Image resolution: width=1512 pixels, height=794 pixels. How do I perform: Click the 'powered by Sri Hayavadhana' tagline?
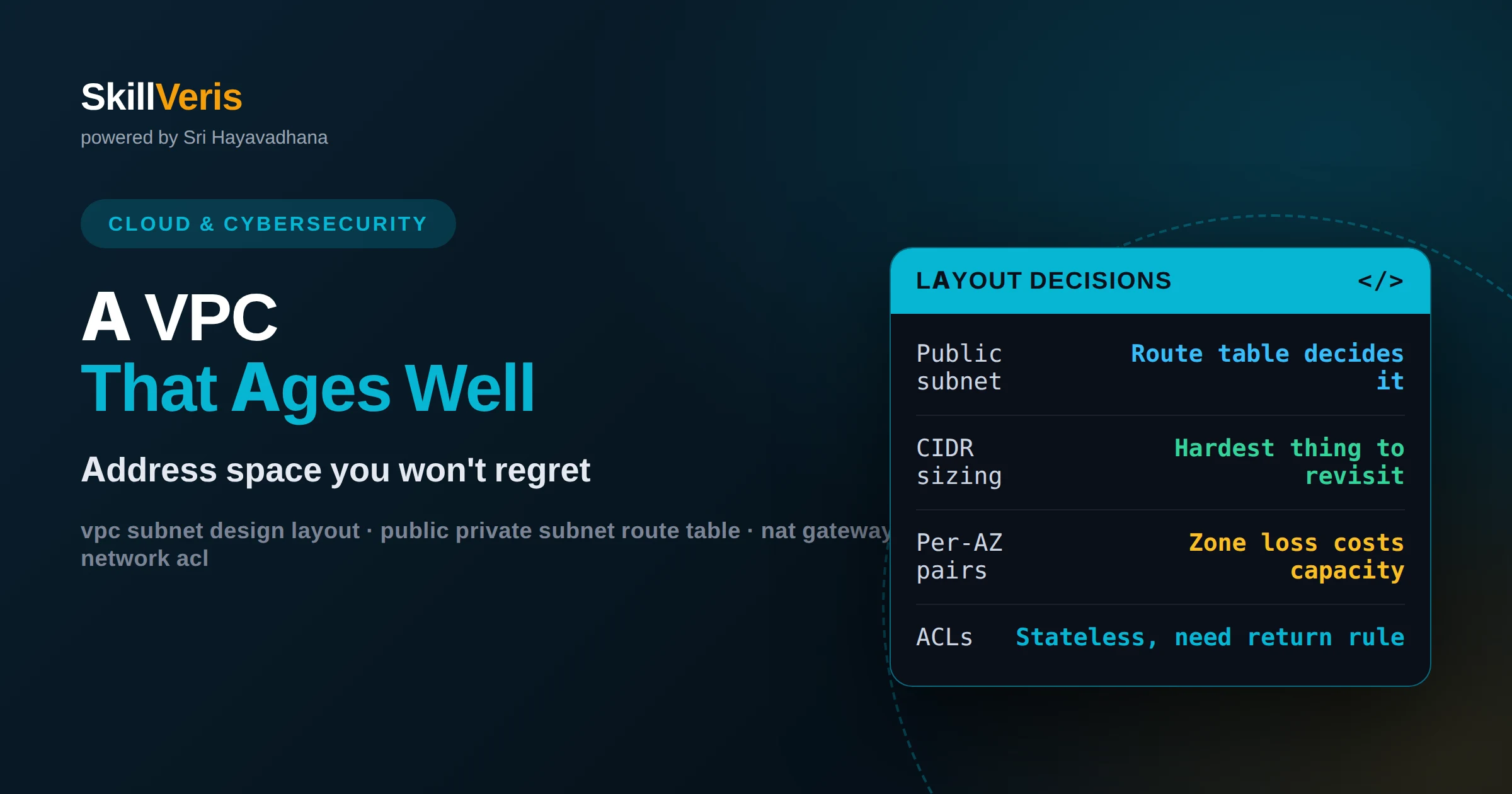(204, 137)
